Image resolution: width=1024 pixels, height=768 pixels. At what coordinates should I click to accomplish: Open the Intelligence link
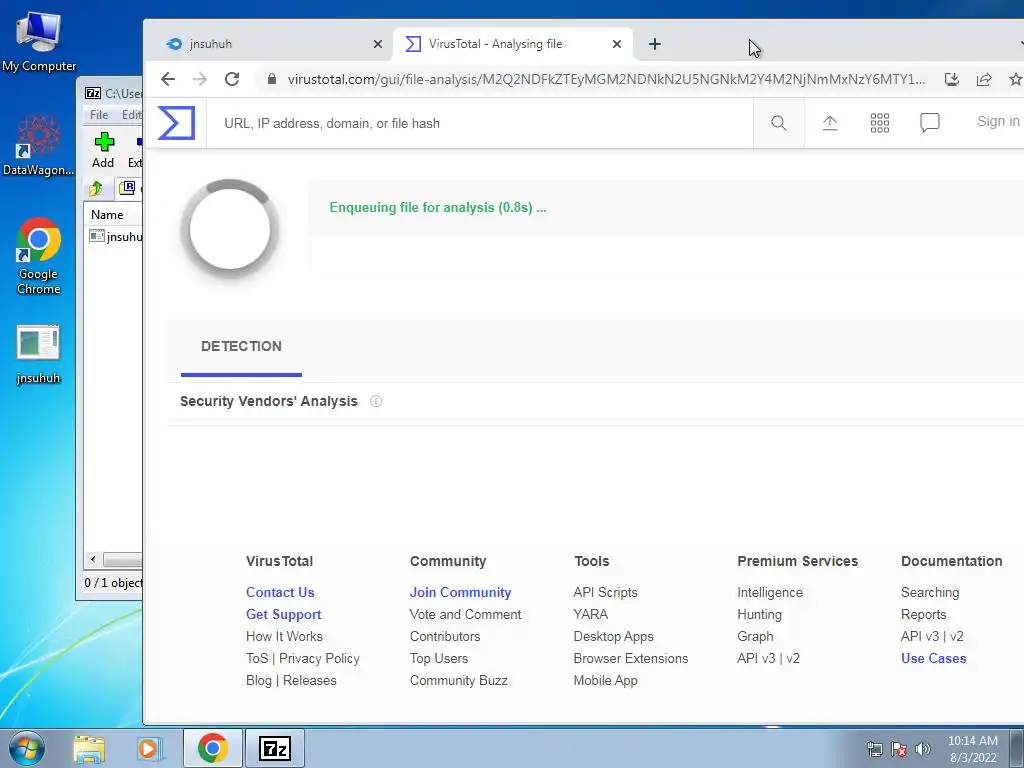pyautogui.click(x=770, y=592)
